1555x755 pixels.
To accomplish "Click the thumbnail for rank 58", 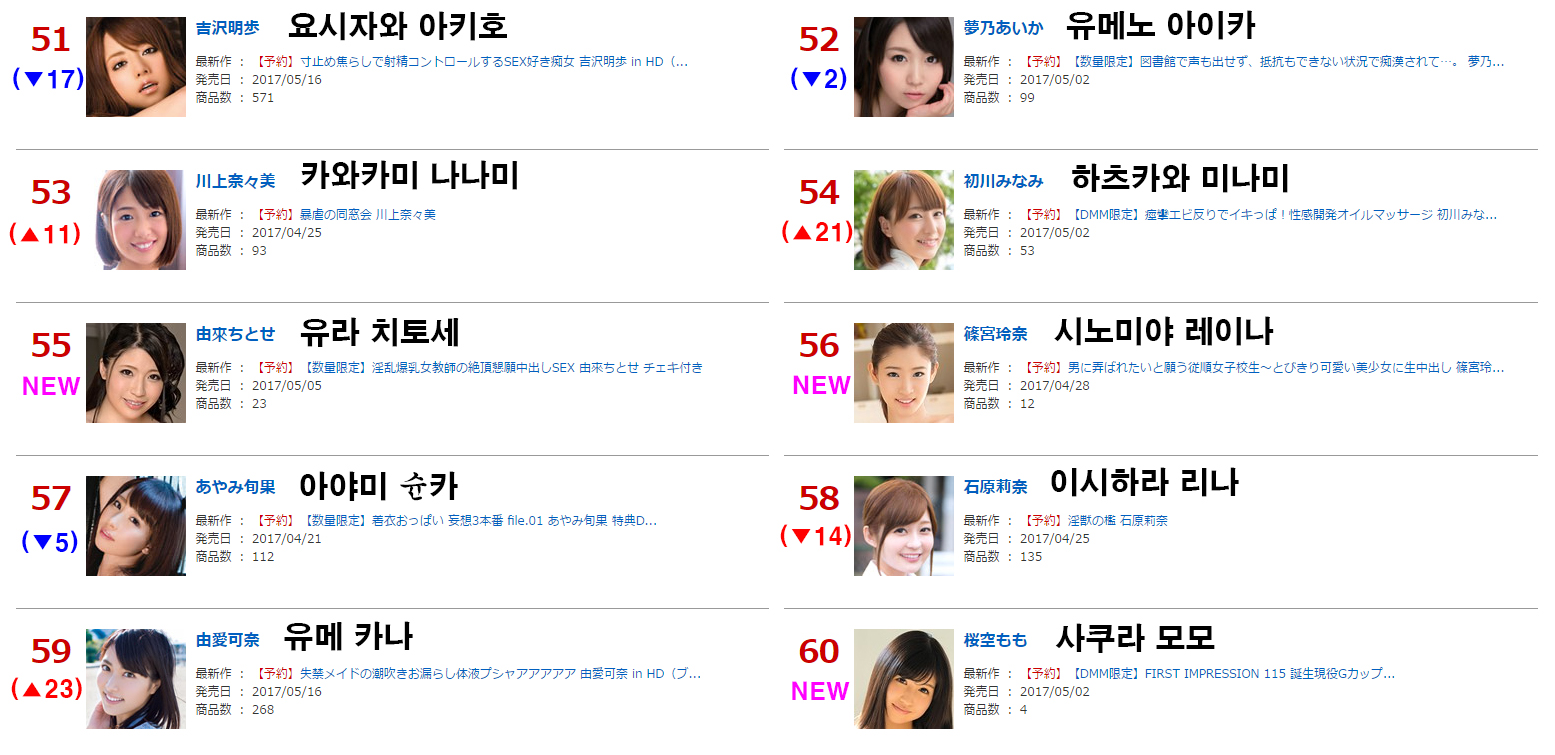I will 904,526.
